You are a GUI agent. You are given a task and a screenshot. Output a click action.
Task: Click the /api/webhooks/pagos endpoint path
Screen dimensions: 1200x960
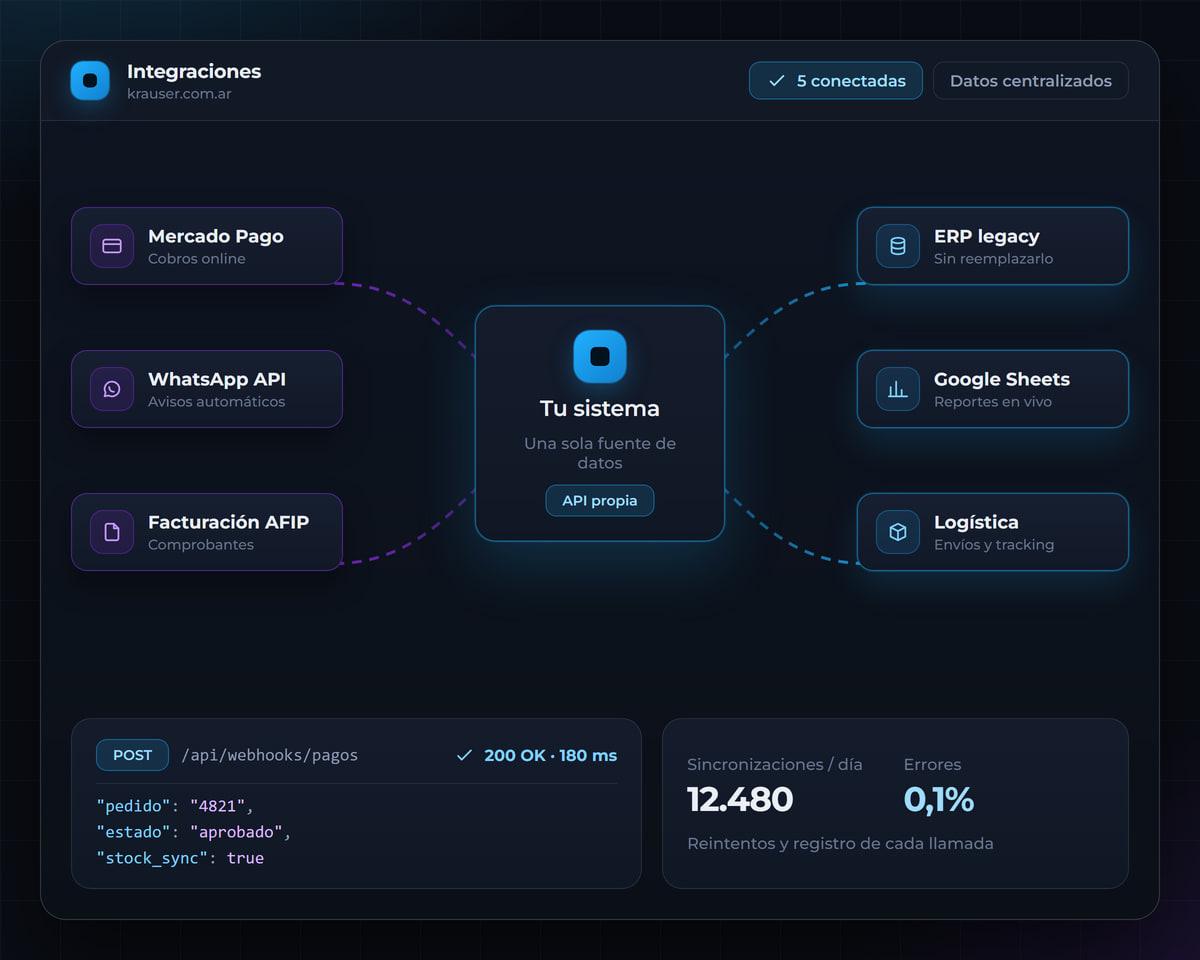pos(270,755)
